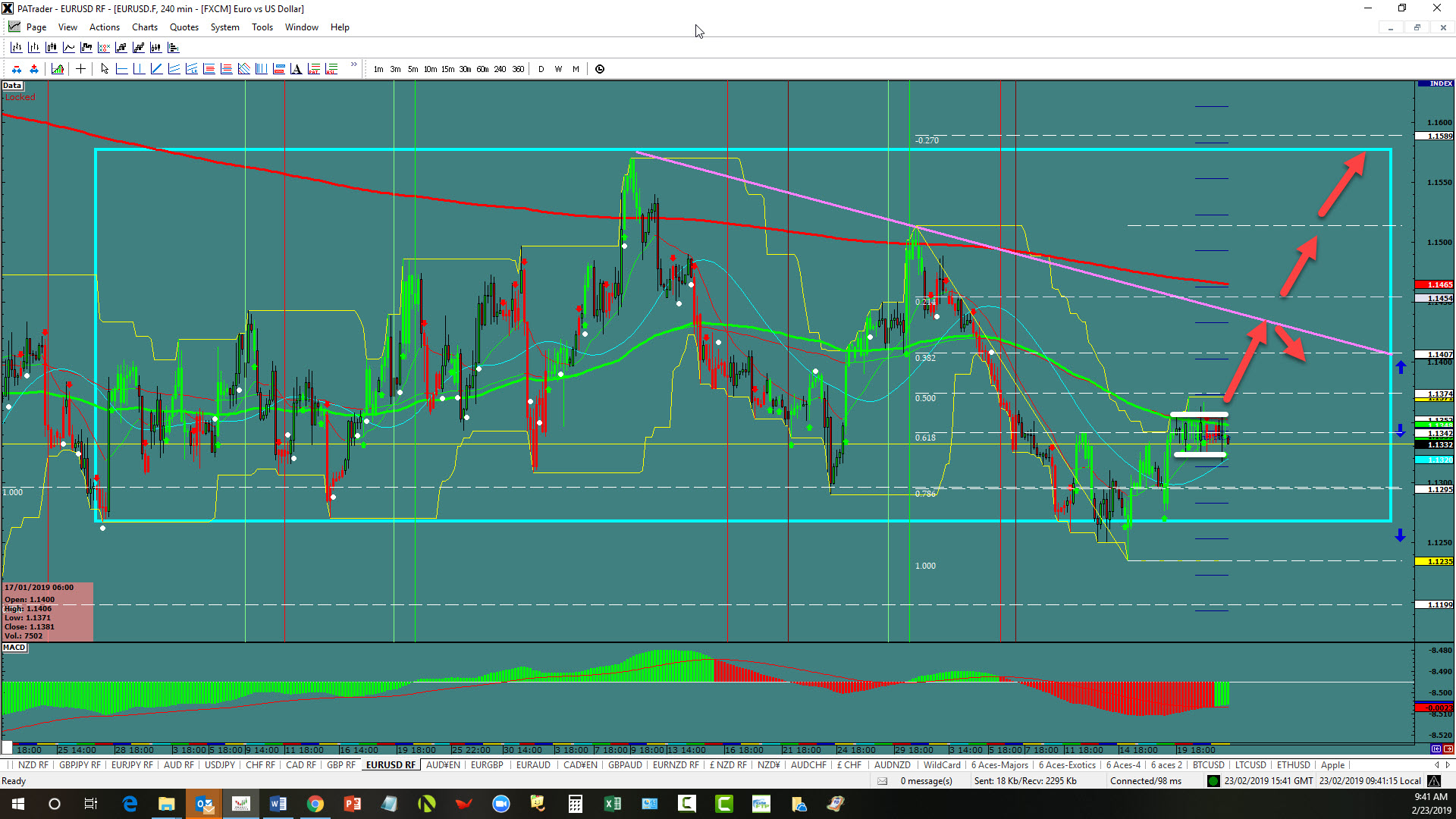
Task: Select the trend line drawing tool
Action: tap(156, 69)
